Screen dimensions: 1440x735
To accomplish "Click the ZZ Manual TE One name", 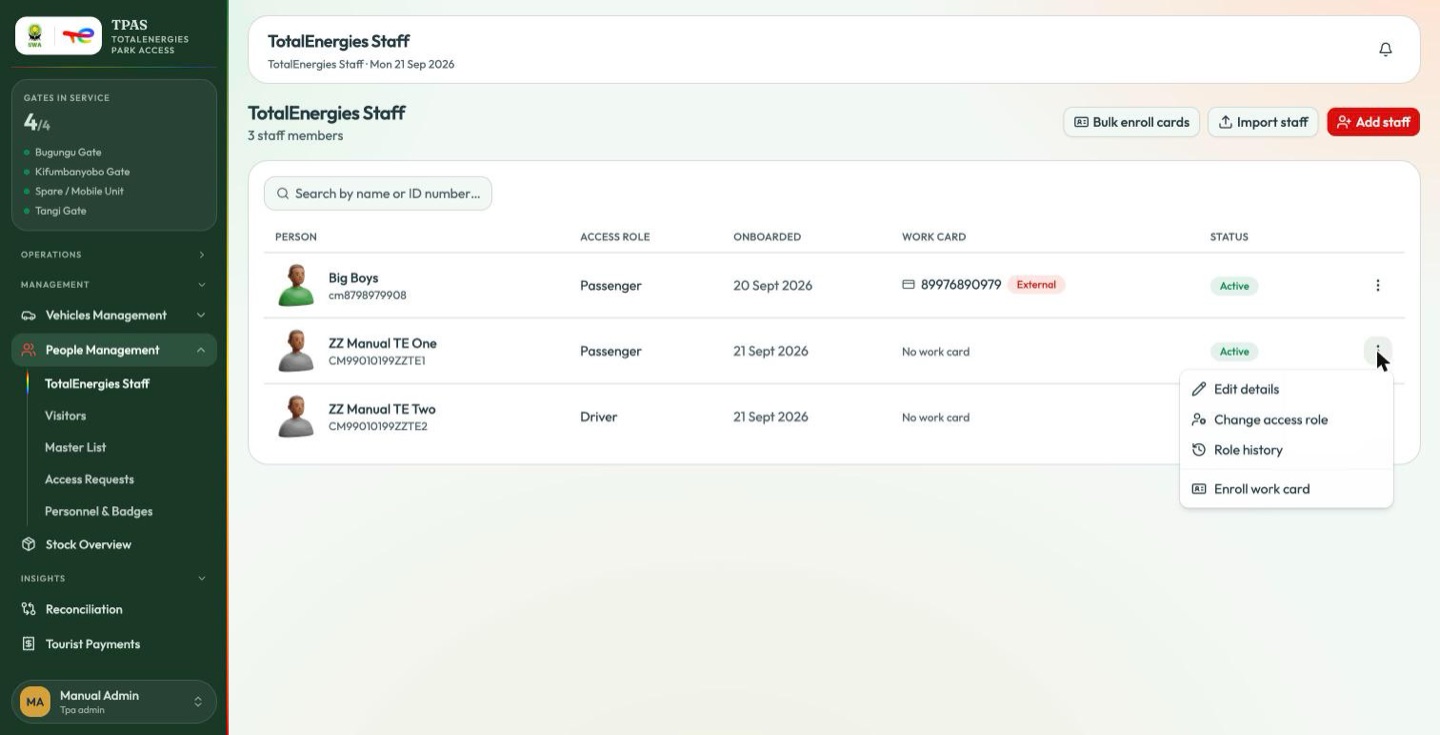I will pos(382,343).
